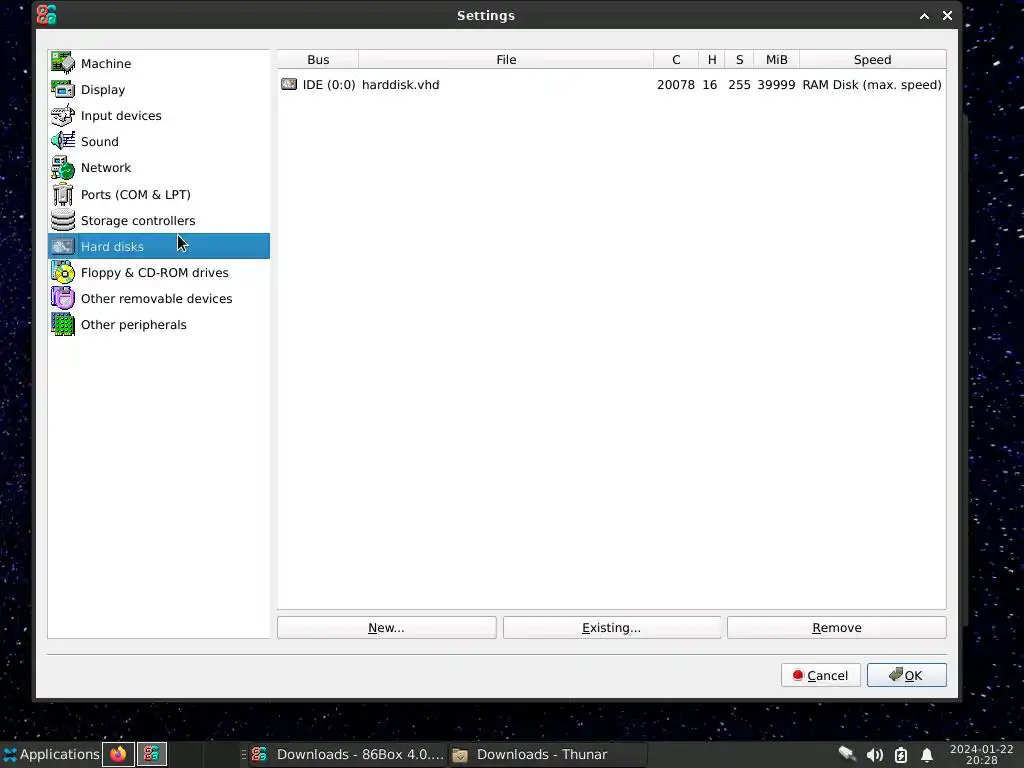The height and width of the screenshot is (768, 1024).
Task: Confirm settings with OK
Action: pos(906,675)
